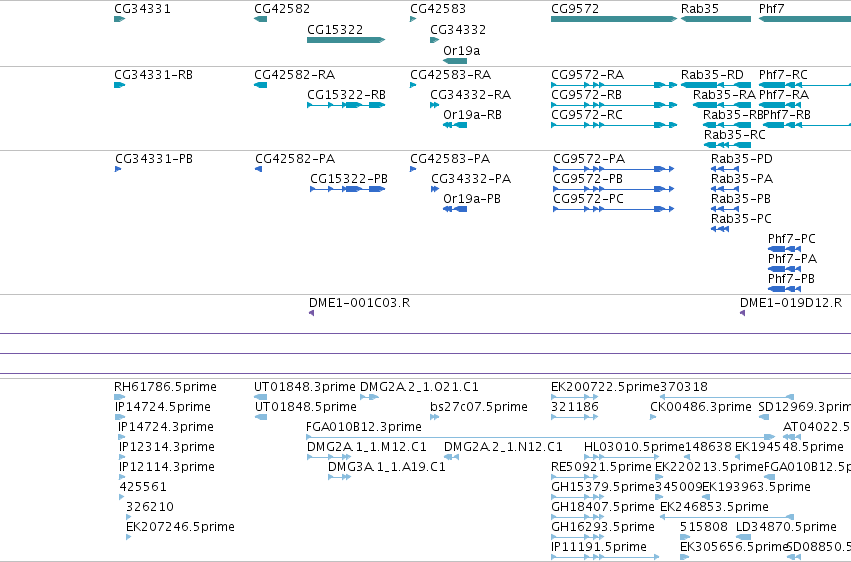Select protein CG42583-PA
This screenshot has width=851, height=562.
(x=450, y=159)
